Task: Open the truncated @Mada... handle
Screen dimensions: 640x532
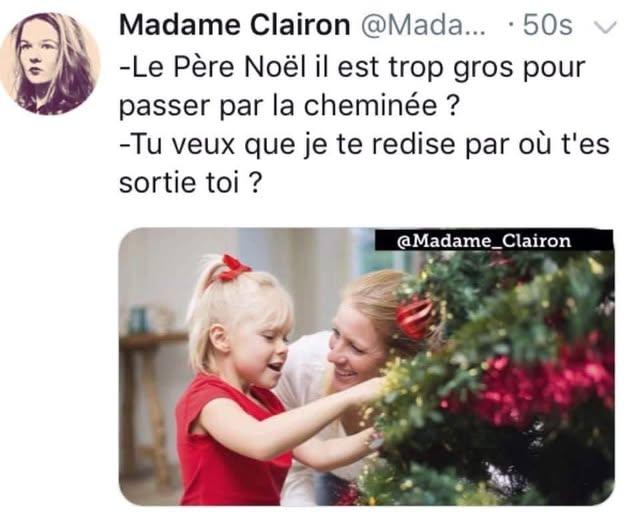Action: 423,26
